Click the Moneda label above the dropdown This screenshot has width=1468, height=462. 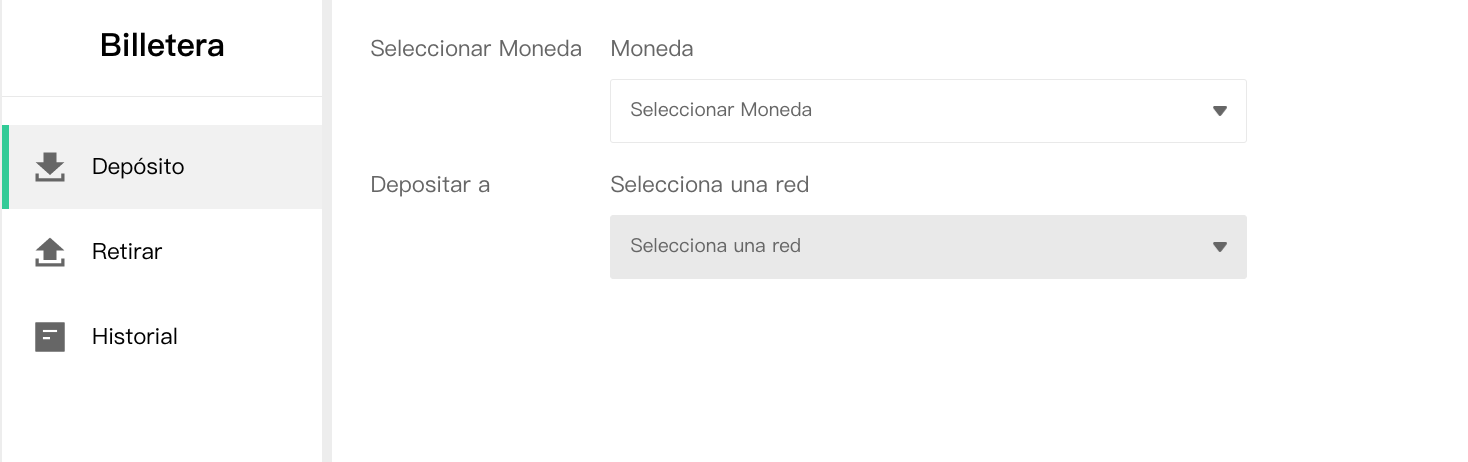point(652,49)
